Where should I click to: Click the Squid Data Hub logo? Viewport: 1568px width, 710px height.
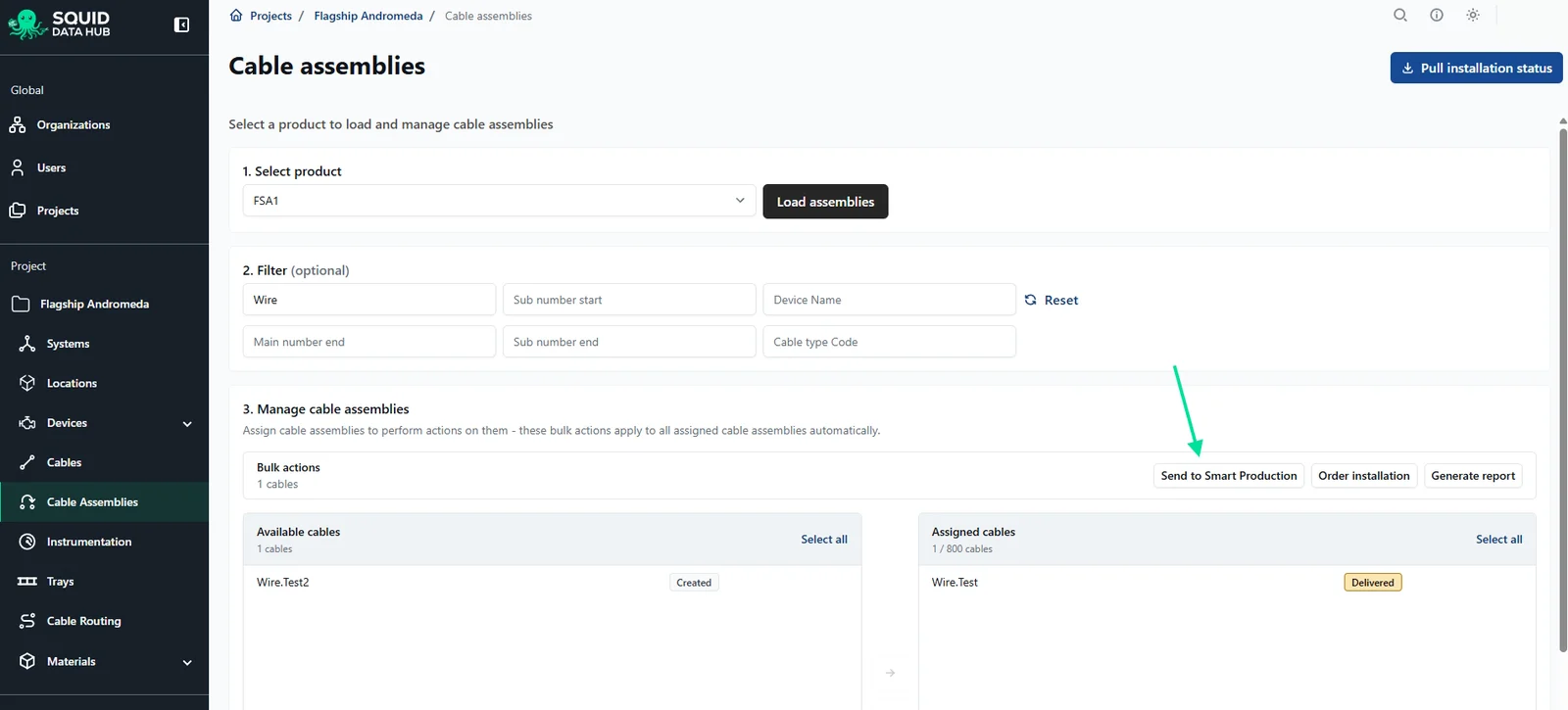click(59, 24)
